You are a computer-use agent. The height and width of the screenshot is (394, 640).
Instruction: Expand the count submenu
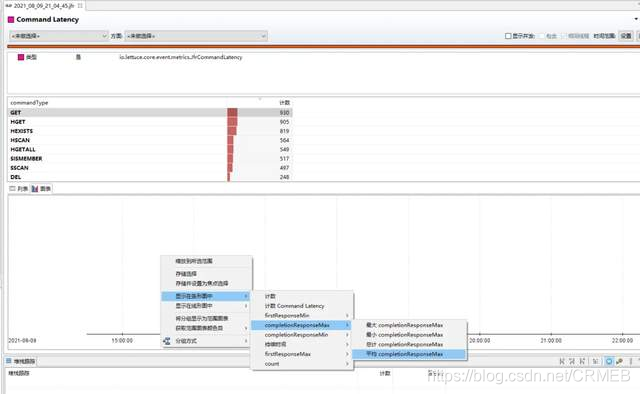(x=302, y=364)
